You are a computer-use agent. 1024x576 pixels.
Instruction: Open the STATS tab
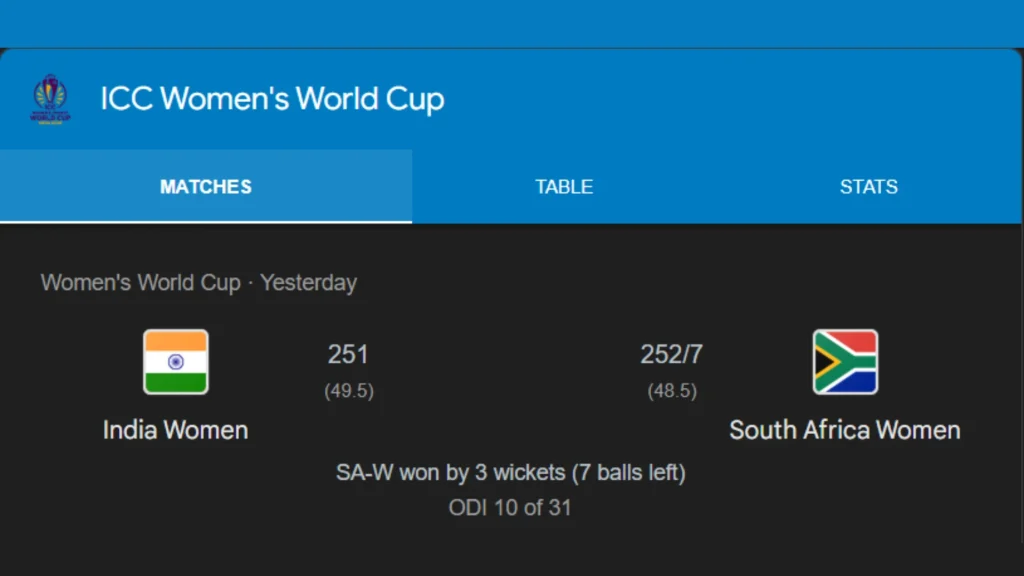coord(868,186)
